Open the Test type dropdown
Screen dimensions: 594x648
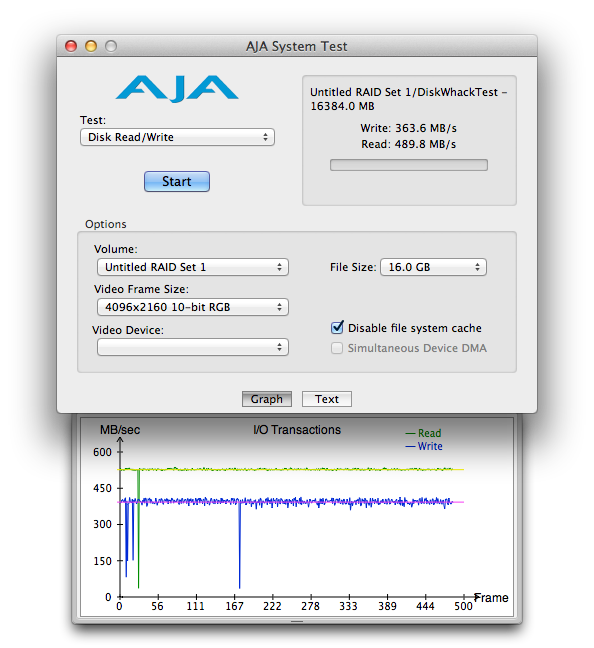click(x=177, y=137)
